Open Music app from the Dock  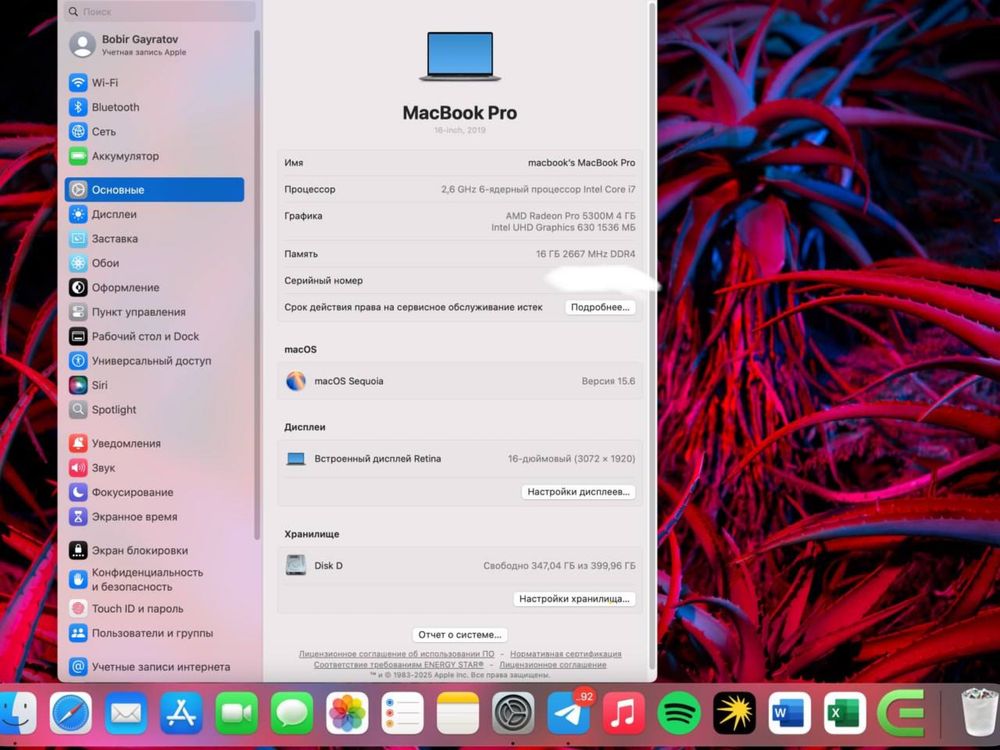coord(624,713)
